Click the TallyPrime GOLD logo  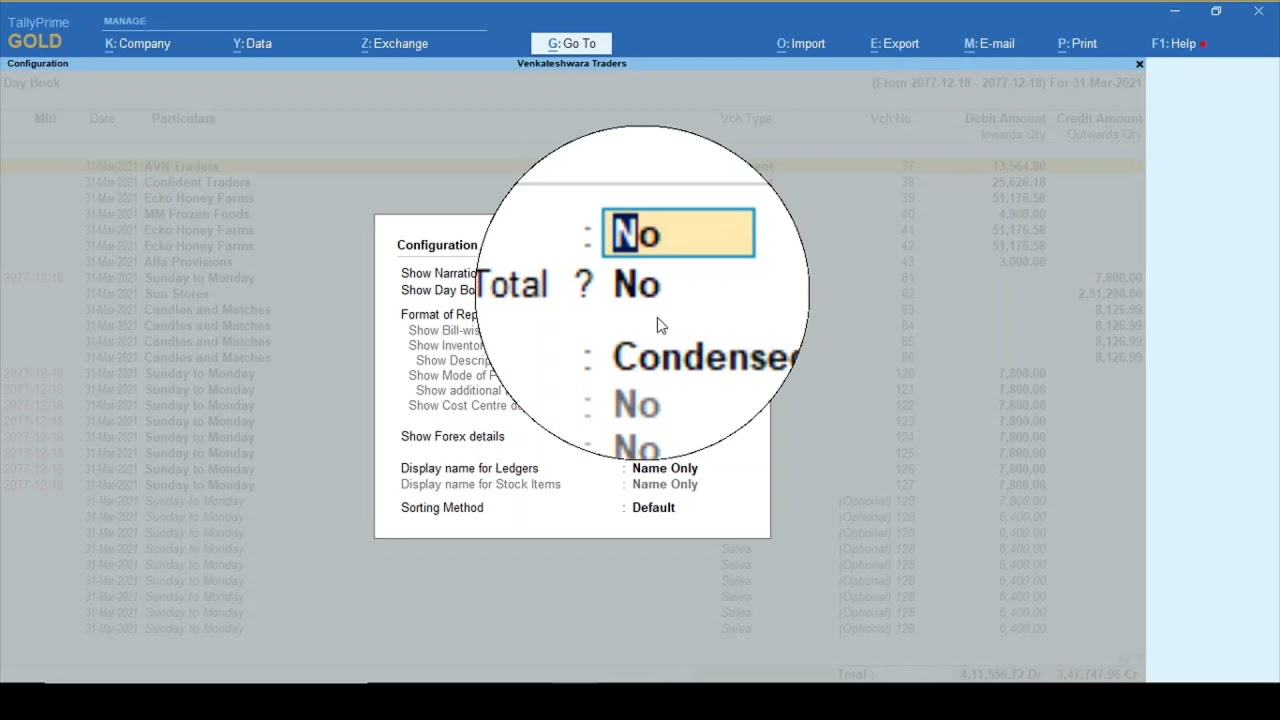pyautogui.click(x=38, y=33)
